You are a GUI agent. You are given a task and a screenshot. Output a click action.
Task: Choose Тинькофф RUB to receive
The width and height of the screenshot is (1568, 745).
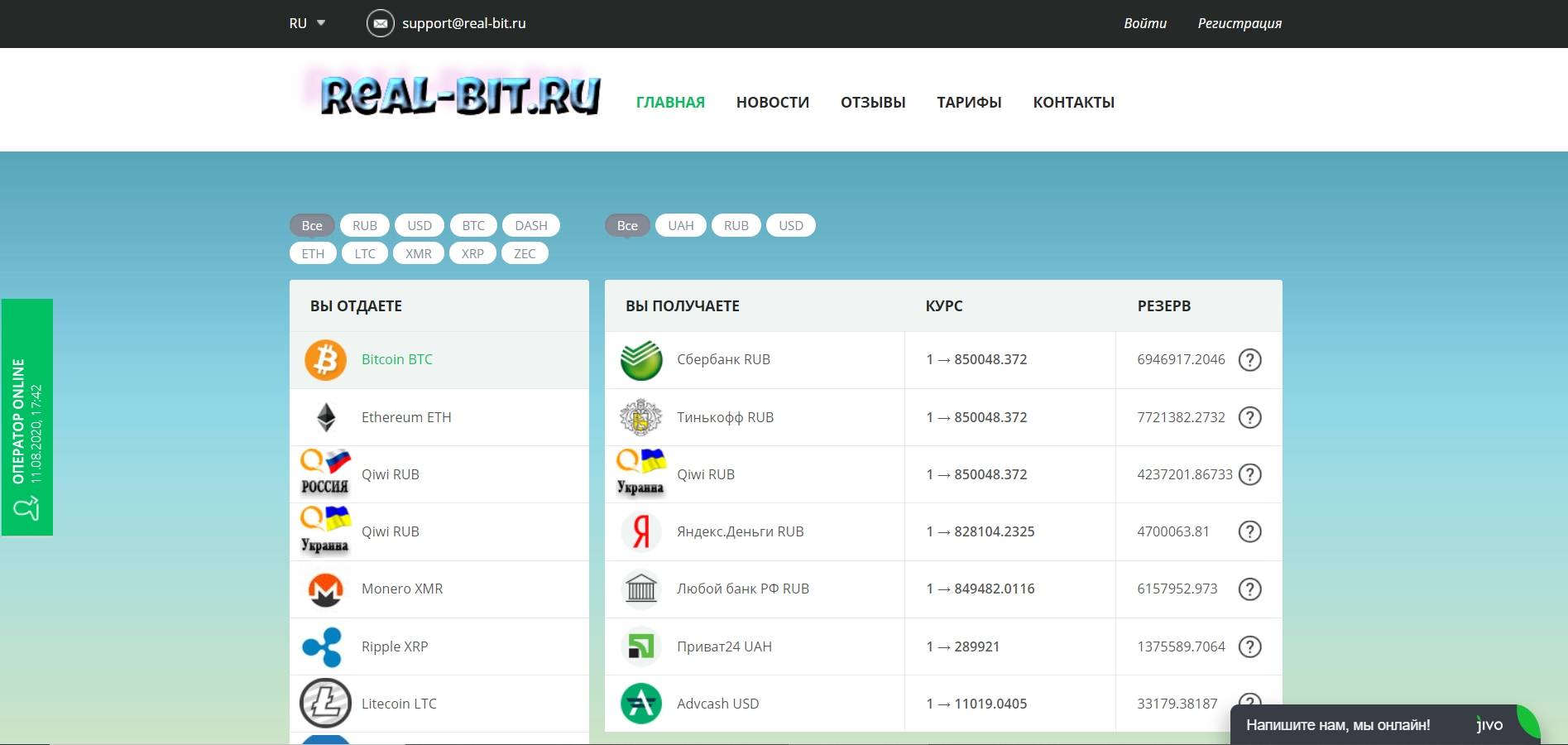[943, 417]
